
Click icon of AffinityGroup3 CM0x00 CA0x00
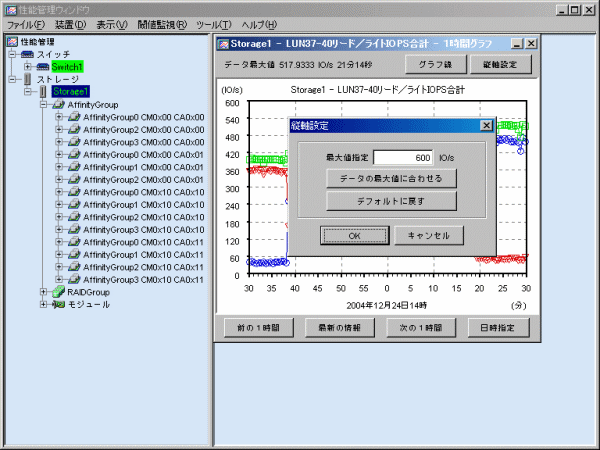pos(74,142)
